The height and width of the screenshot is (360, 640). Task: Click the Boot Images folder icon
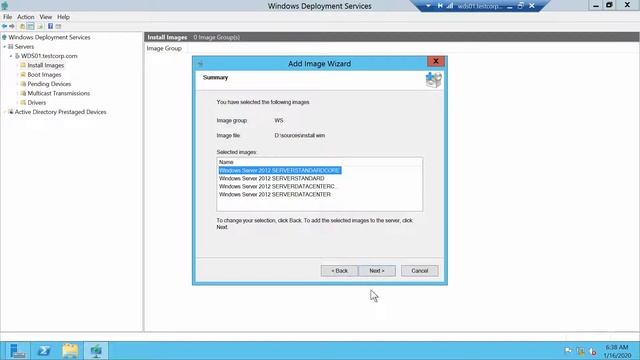click(23, 75)
